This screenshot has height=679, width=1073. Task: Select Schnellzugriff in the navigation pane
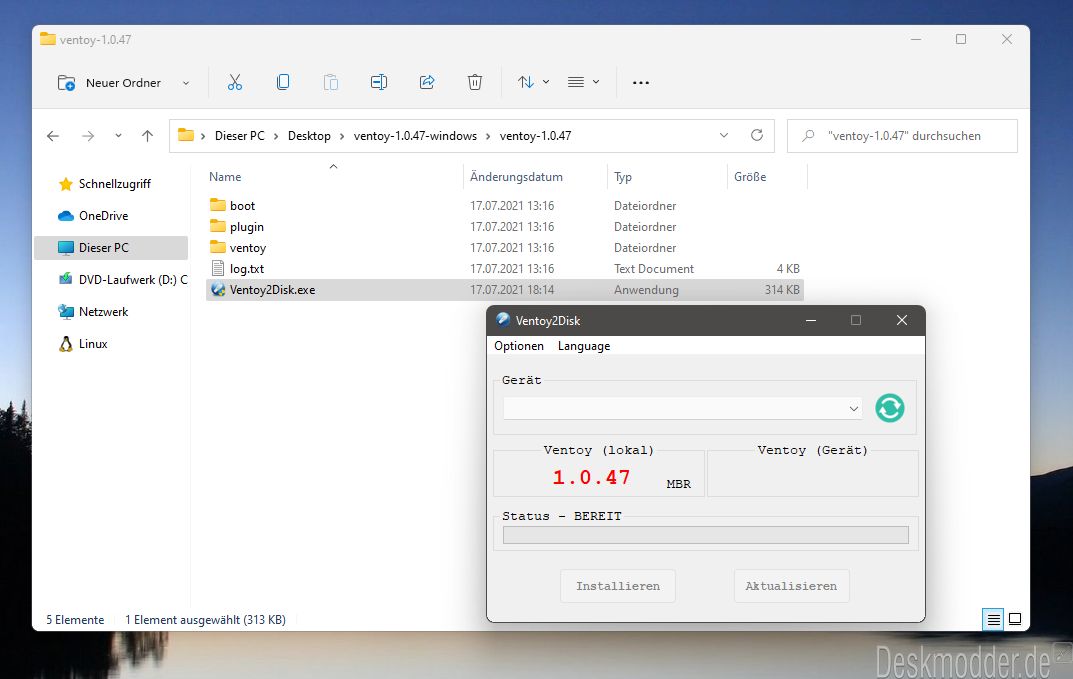tap(114, 183)
